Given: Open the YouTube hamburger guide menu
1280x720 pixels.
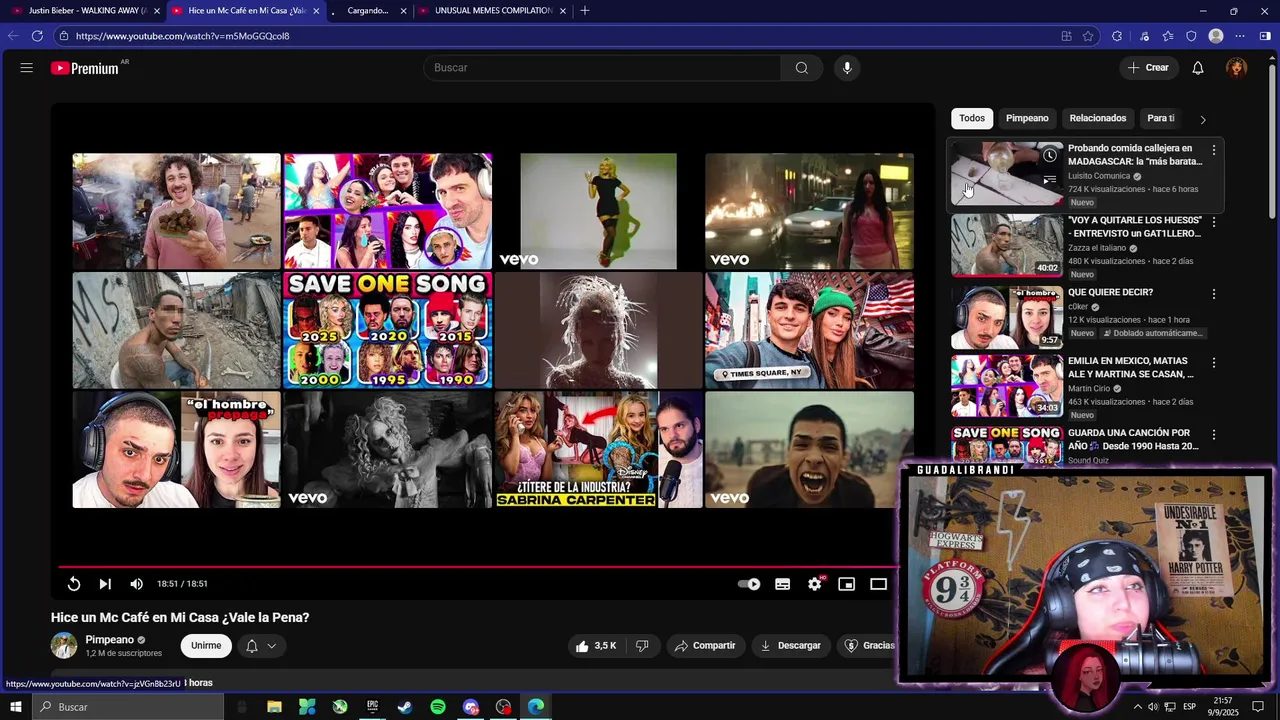Looking at the screenshot, I should pyautogui.click(x=27, y=68).
